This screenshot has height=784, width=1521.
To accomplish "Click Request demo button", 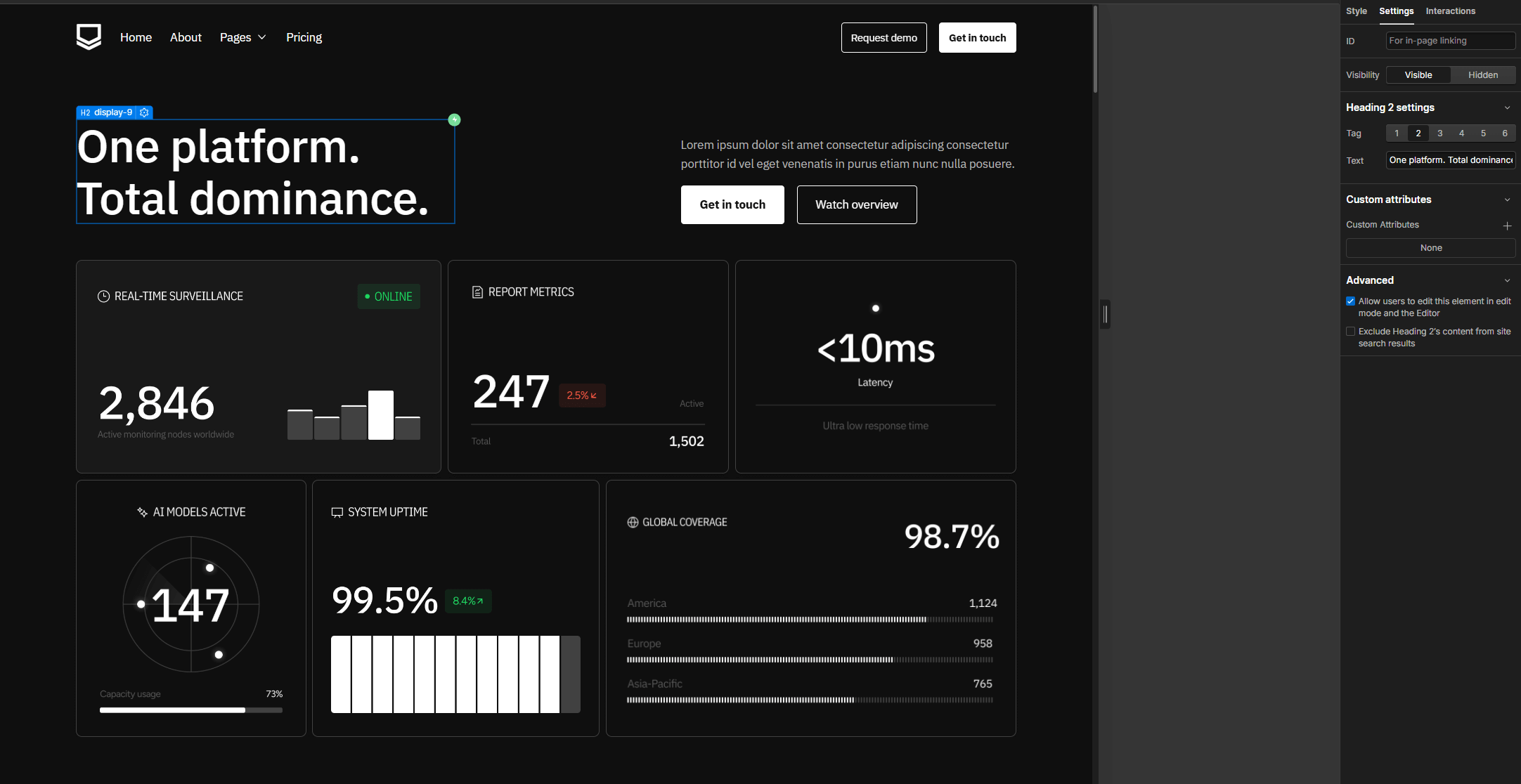I will [884, 38].
